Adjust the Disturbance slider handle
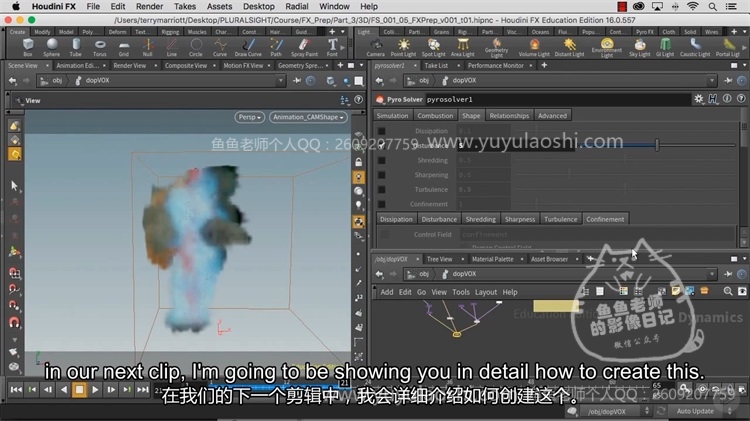The width and height of the screenshot is (750, 421). (657, 145)
